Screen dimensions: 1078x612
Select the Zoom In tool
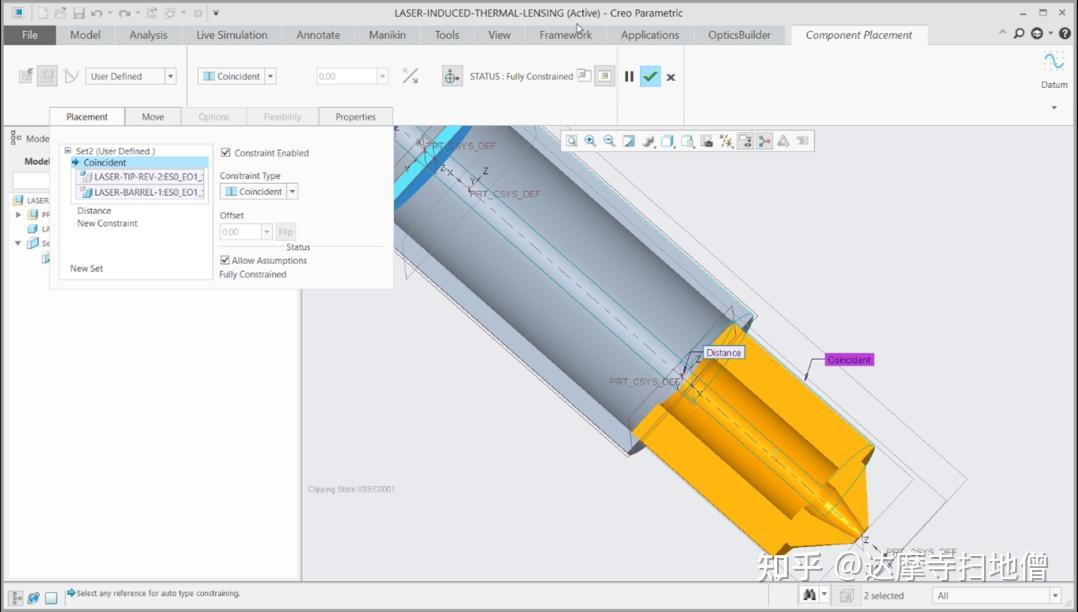coord(592,140)
